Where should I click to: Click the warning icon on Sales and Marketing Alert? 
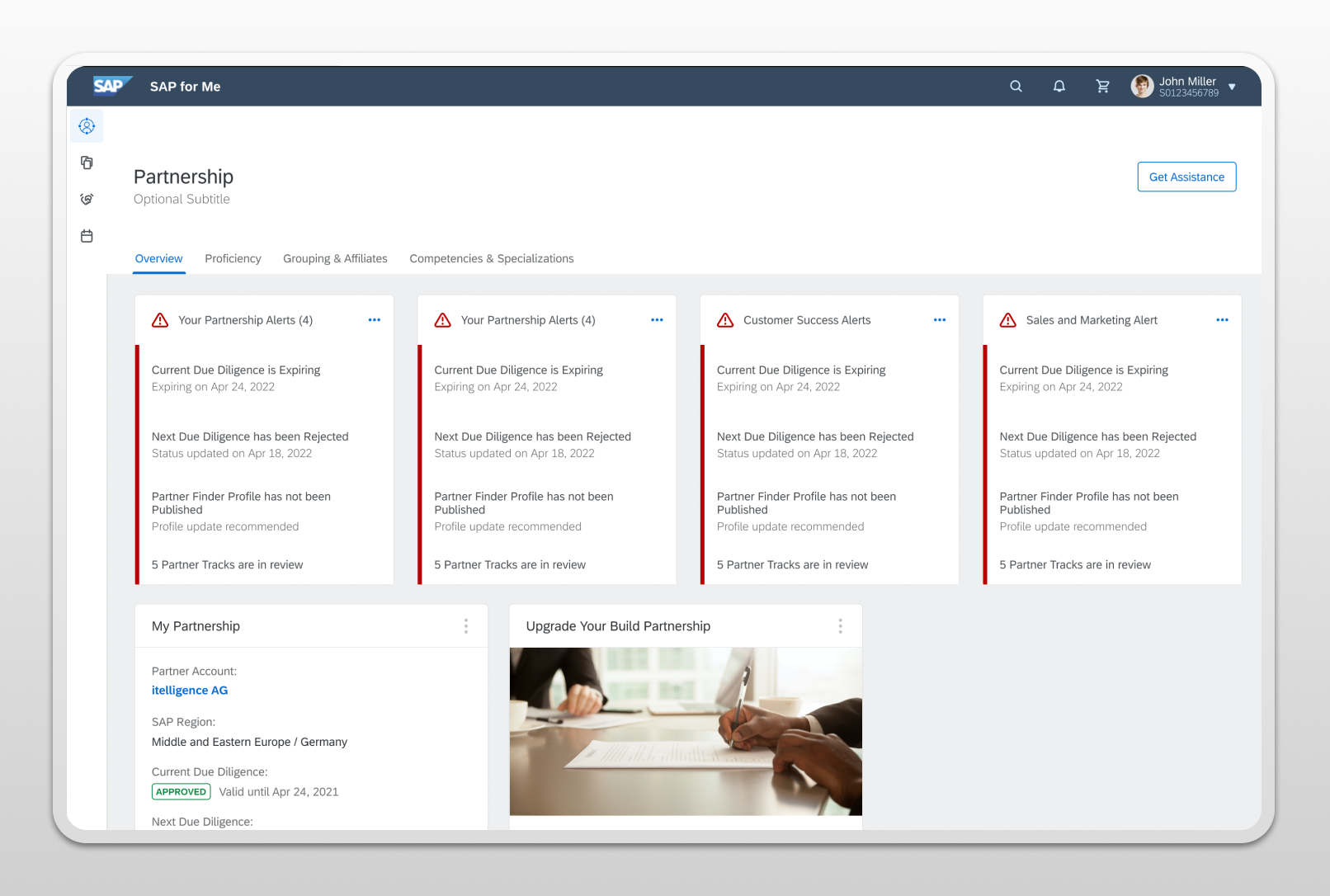(1008, 320)
